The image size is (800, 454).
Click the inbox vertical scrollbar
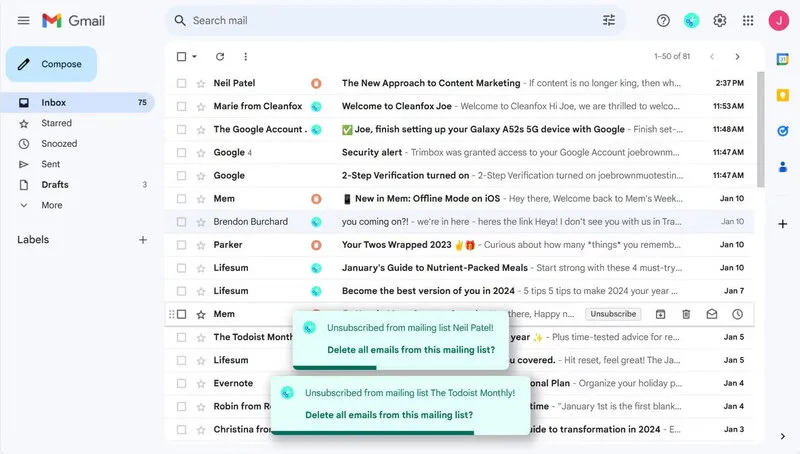tap(760, 130)
